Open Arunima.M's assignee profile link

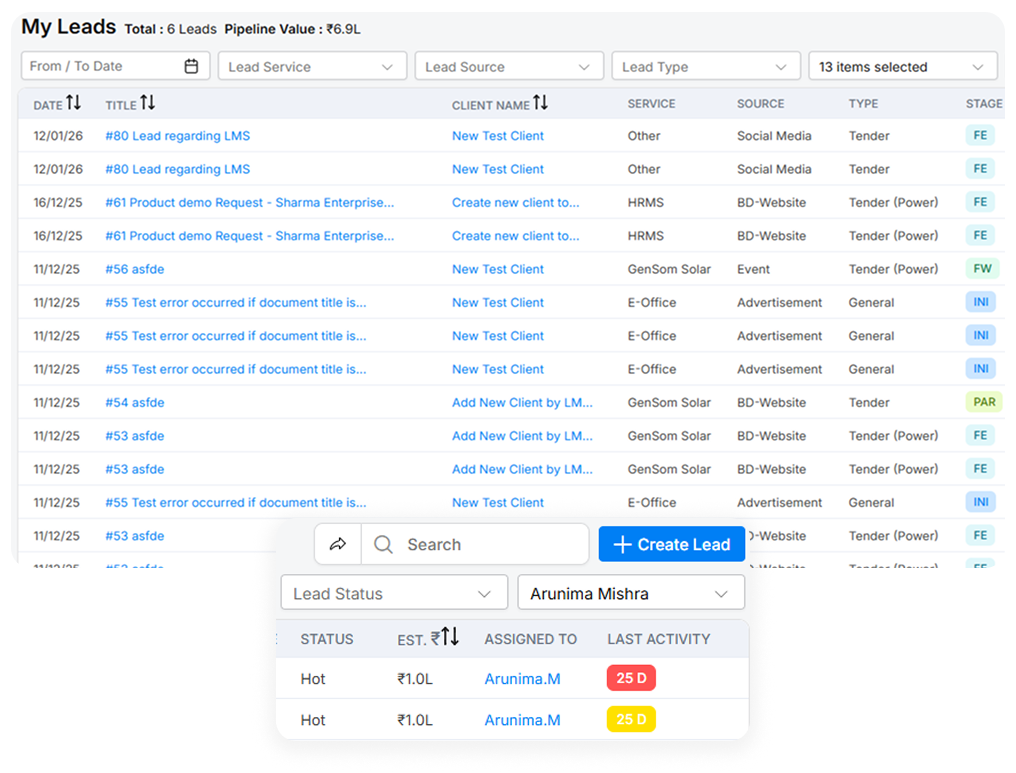click(x=523, y=678)
